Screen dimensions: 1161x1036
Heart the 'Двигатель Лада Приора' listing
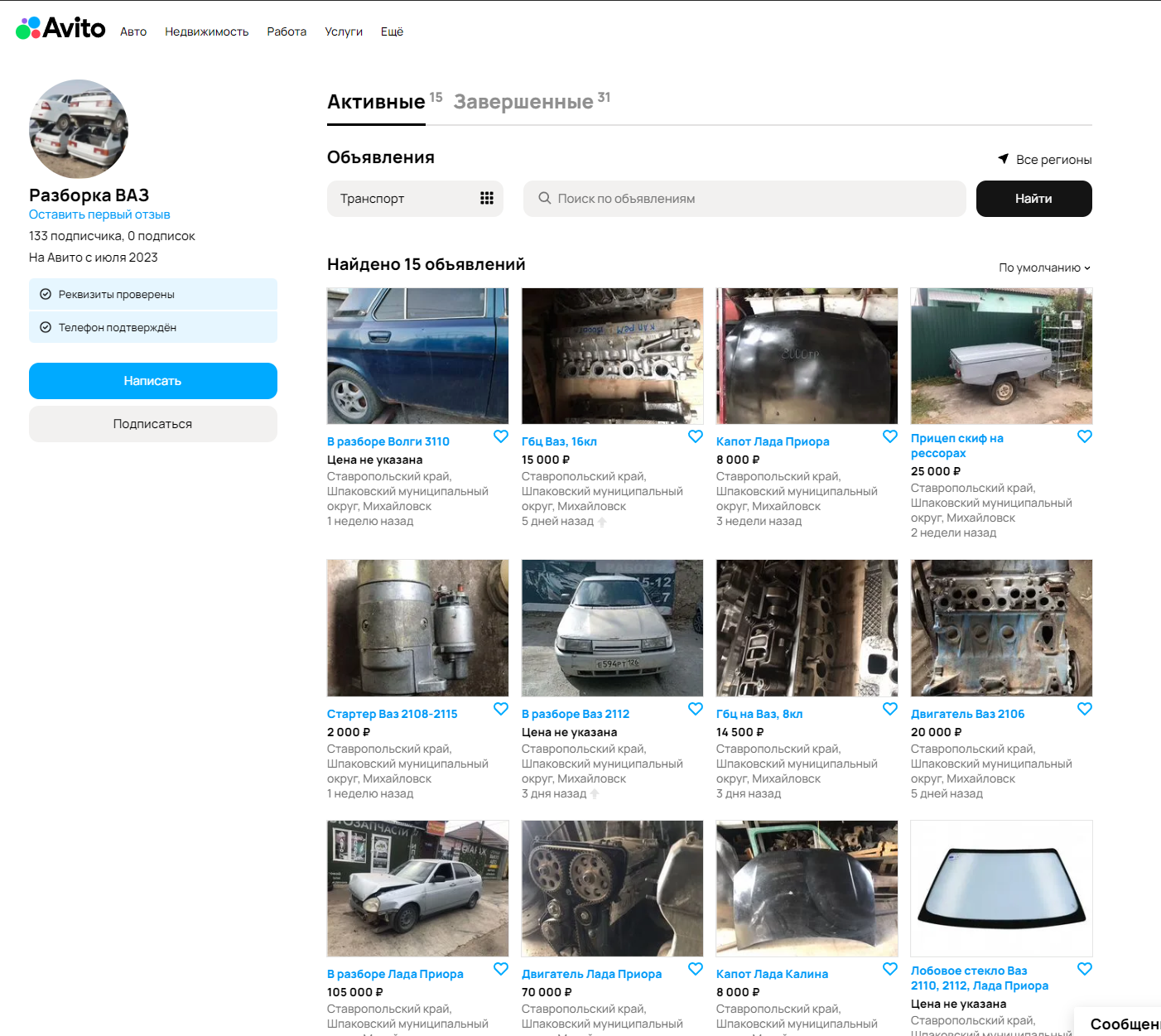coord(696,969)
